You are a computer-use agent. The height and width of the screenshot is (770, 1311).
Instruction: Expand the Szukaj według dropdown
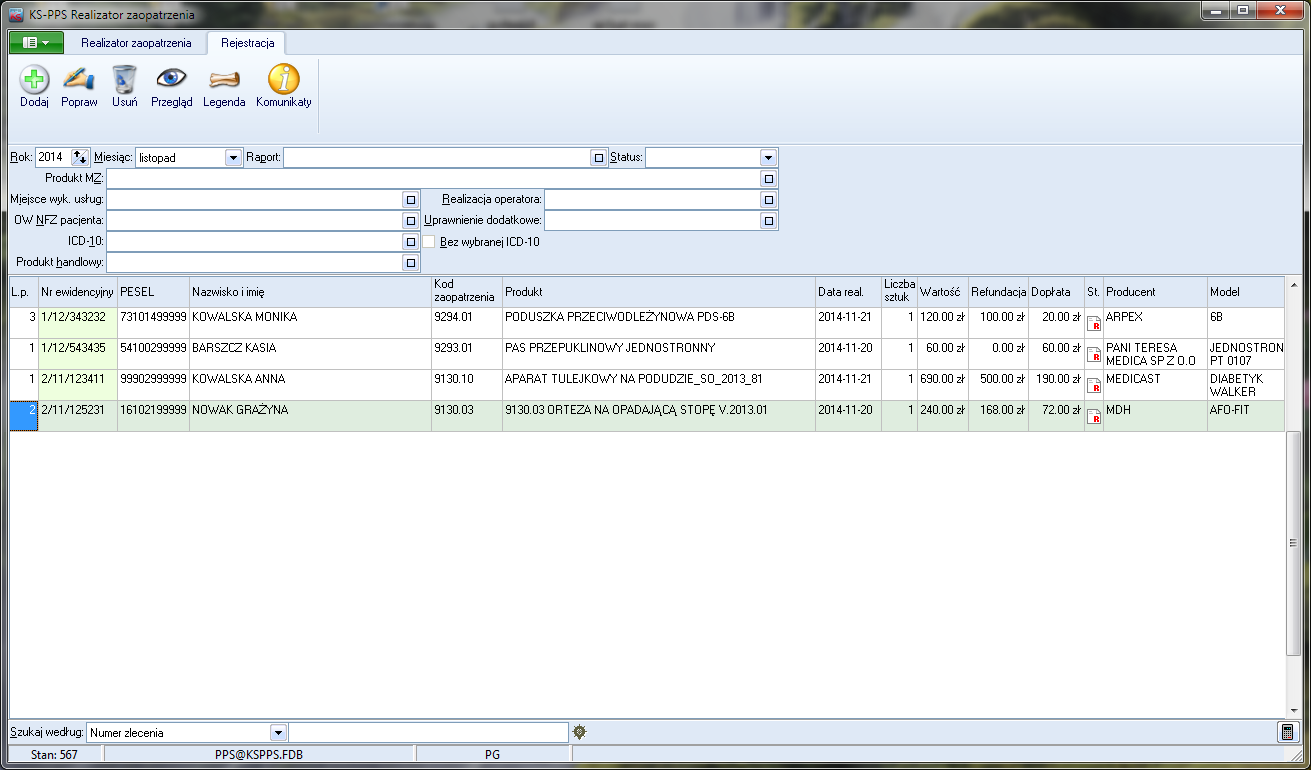(x=279, y=733)
